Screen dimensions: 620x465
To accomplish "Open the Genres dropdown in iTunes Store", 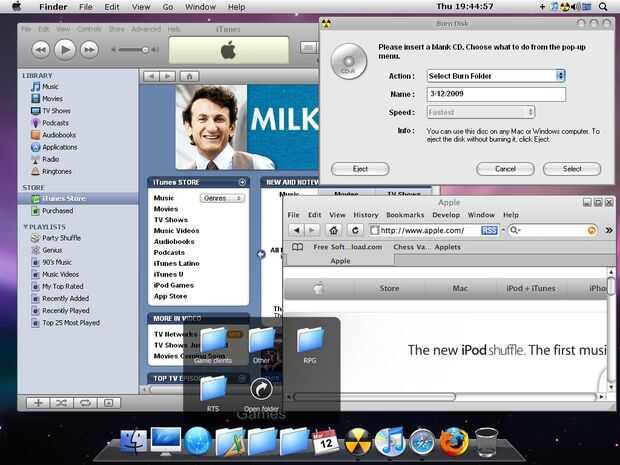I will (222, 198).
